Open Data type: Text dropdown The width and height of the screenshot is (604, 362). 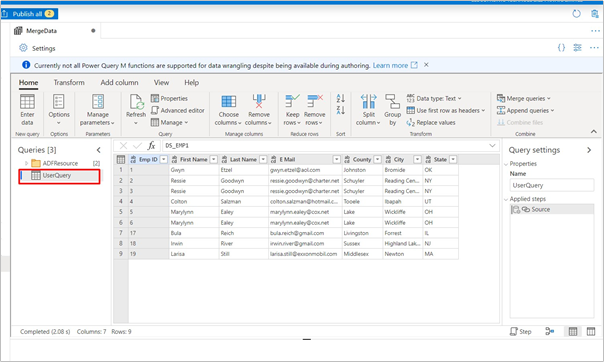(x=434, y=99)
